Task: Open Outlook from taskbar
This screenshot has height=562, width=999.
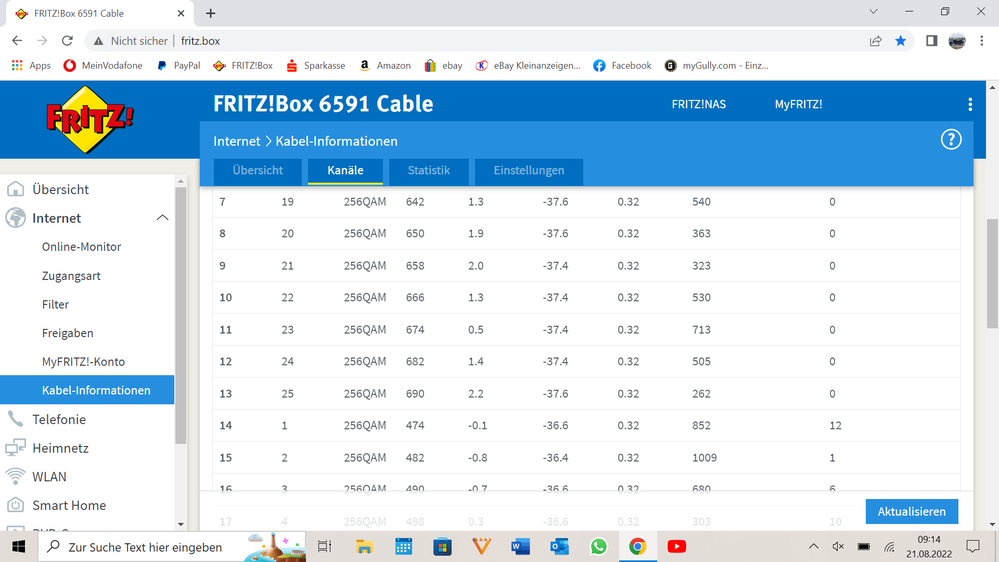Action: click(x=559, y=546)
